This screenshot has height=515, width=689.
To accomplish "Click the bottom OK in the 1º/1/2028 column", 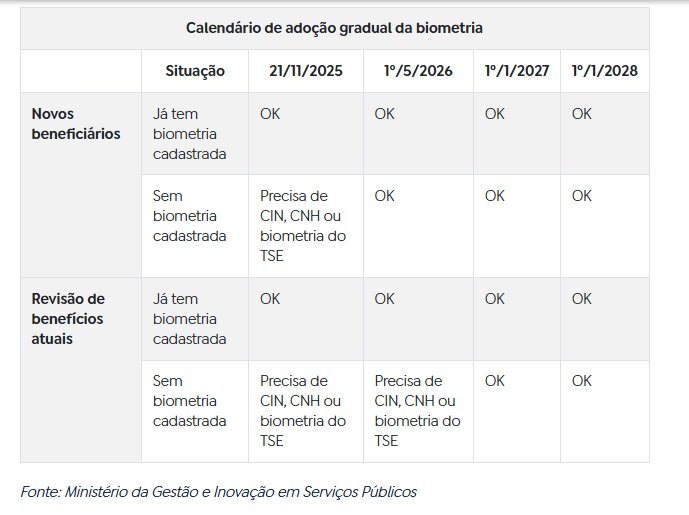I will pos(582,381).
